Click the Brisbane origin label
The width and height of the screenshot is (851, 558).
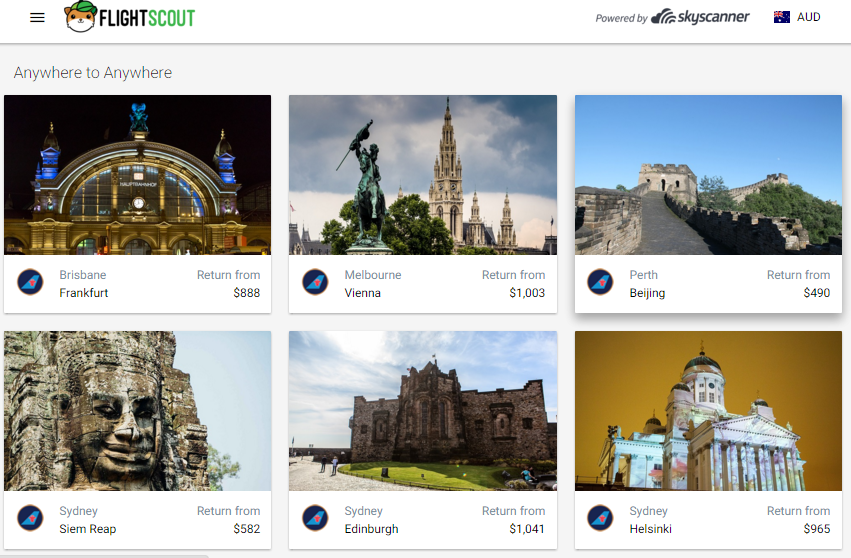tap(82, 275)
